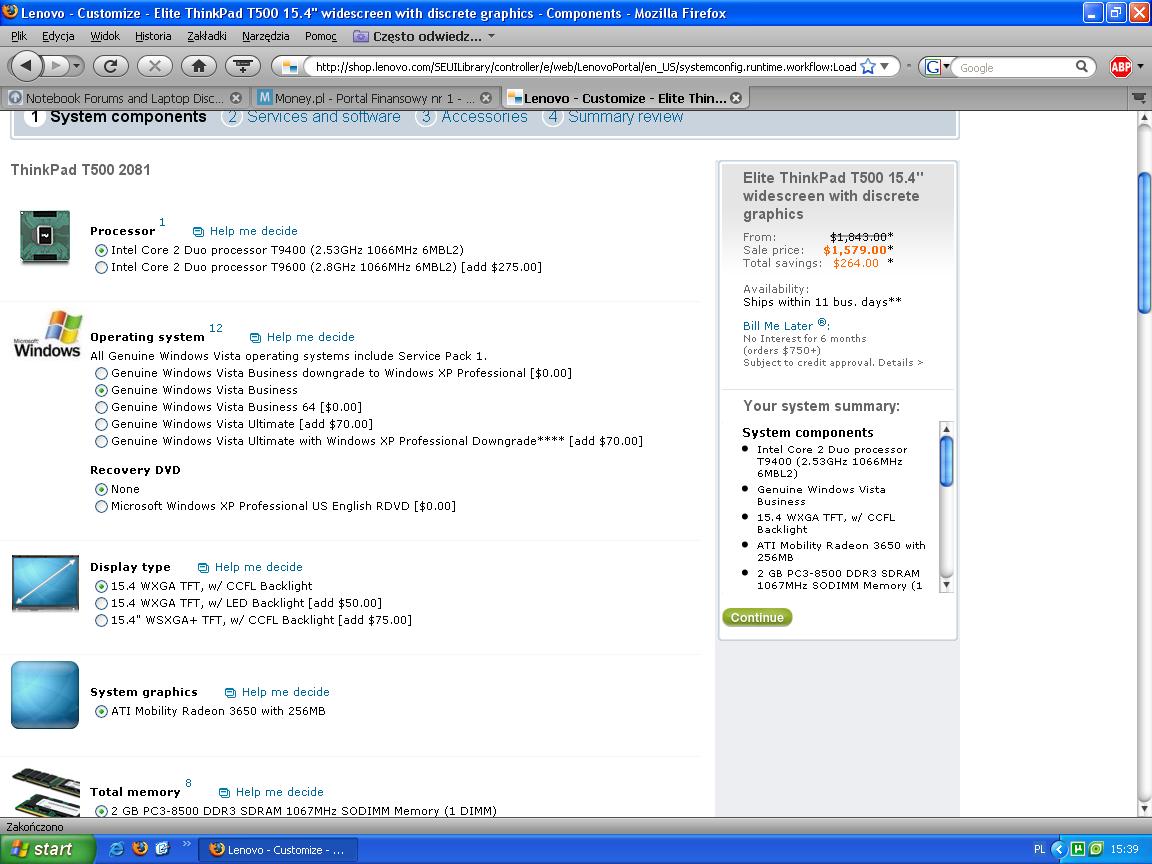The width and height of the screenshot is (1152, 864).
Task: Go to Services and software step
Action: [x=323, y=117]
